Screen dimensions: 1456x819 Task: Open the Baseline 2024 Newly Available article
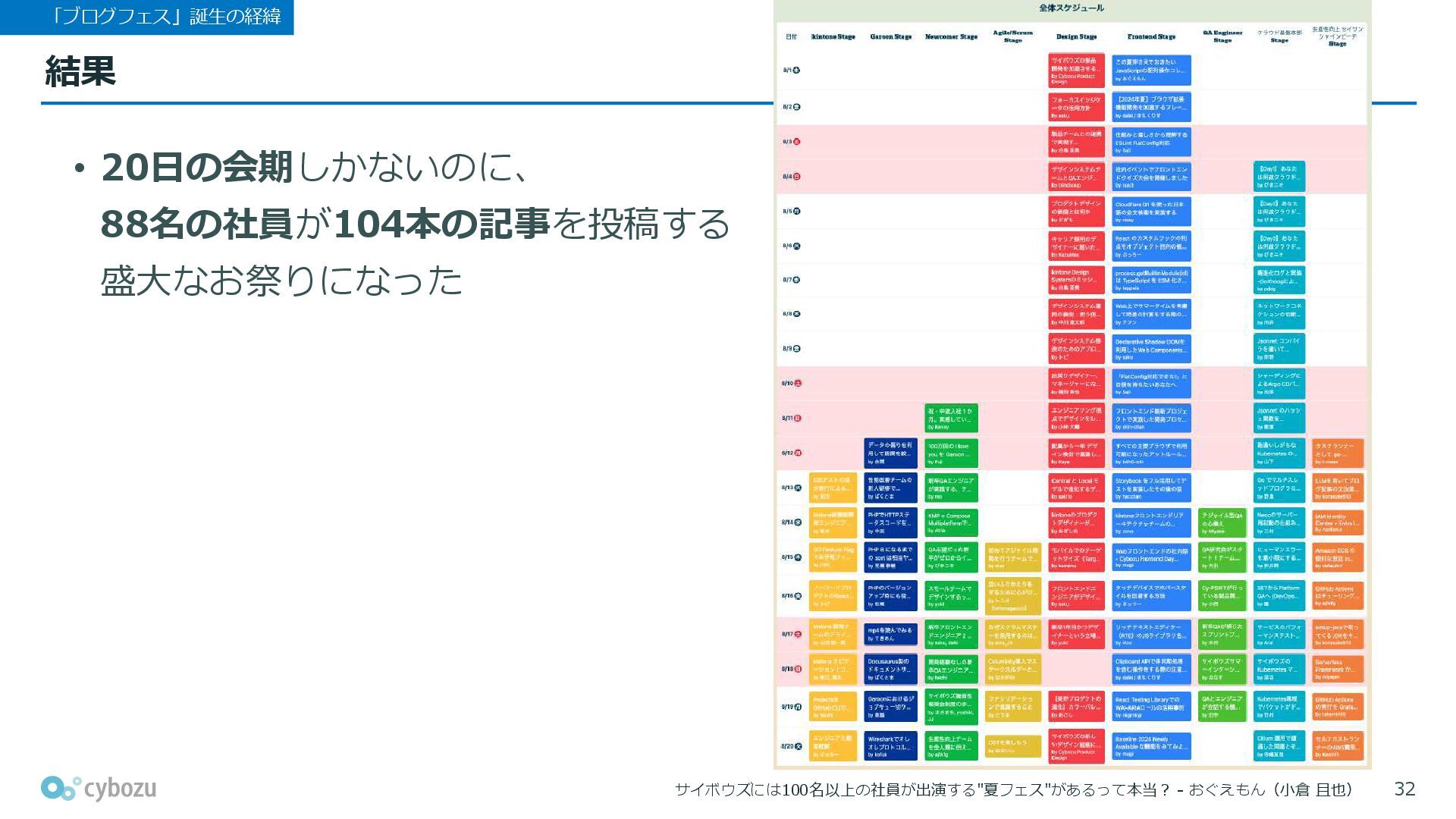[x=1151, y=746]
